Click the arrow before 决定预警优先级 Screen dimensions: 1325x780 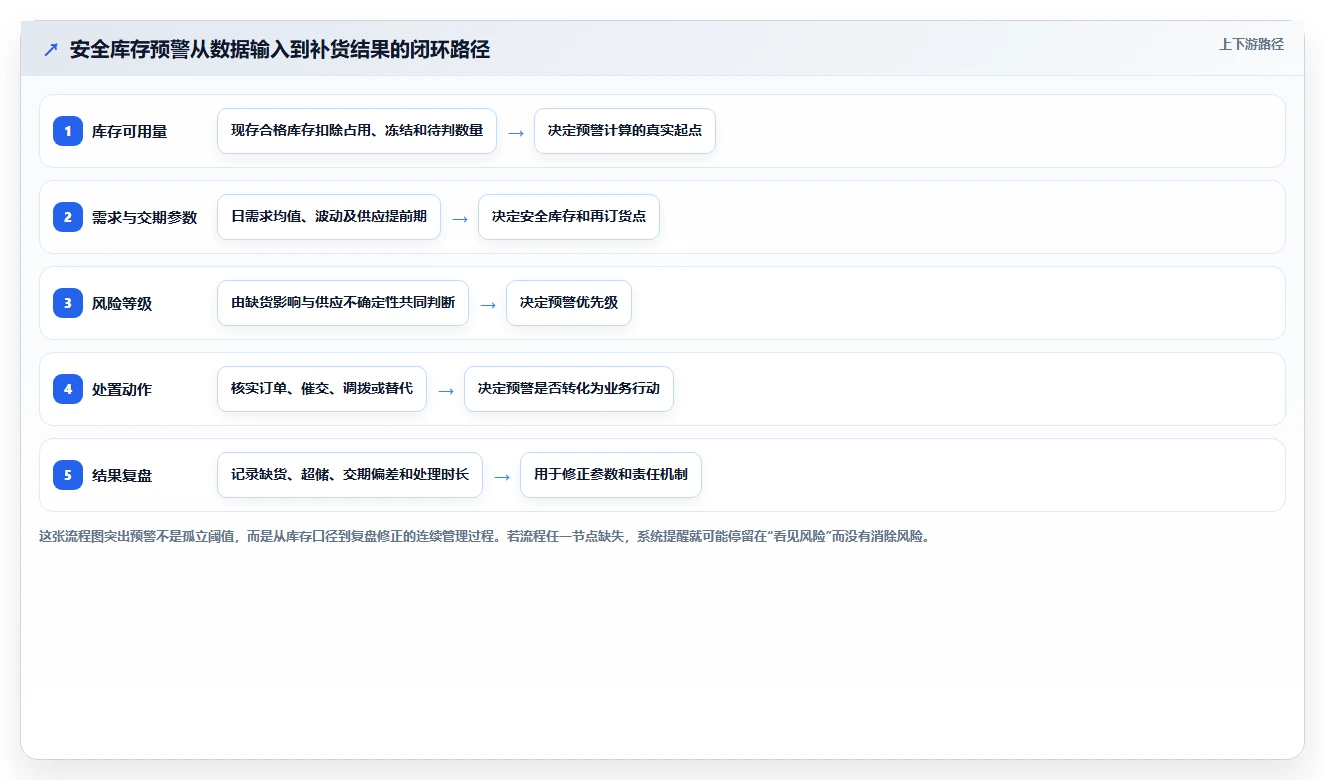tap(488, 304)
